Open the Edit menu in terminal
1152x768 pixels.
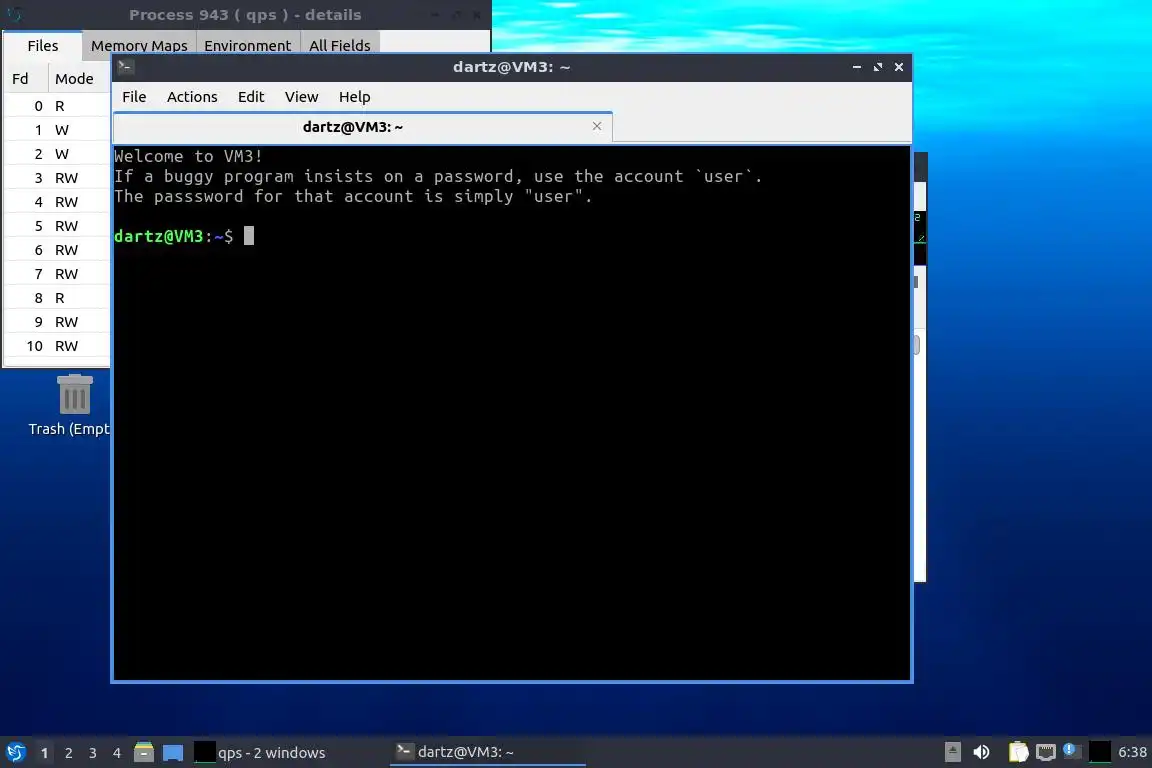click(x=251, y=97)
